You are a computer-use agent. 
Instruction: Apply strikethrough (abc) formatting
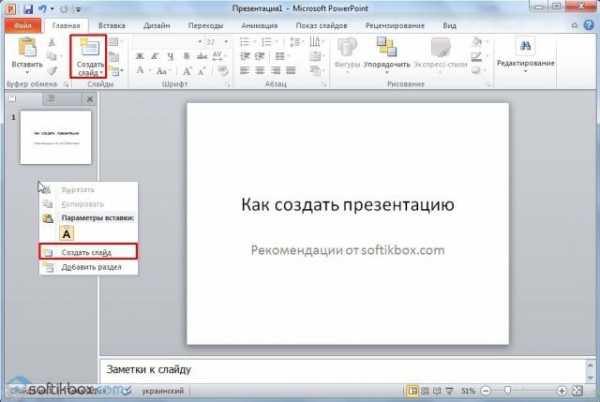[202, 56]
